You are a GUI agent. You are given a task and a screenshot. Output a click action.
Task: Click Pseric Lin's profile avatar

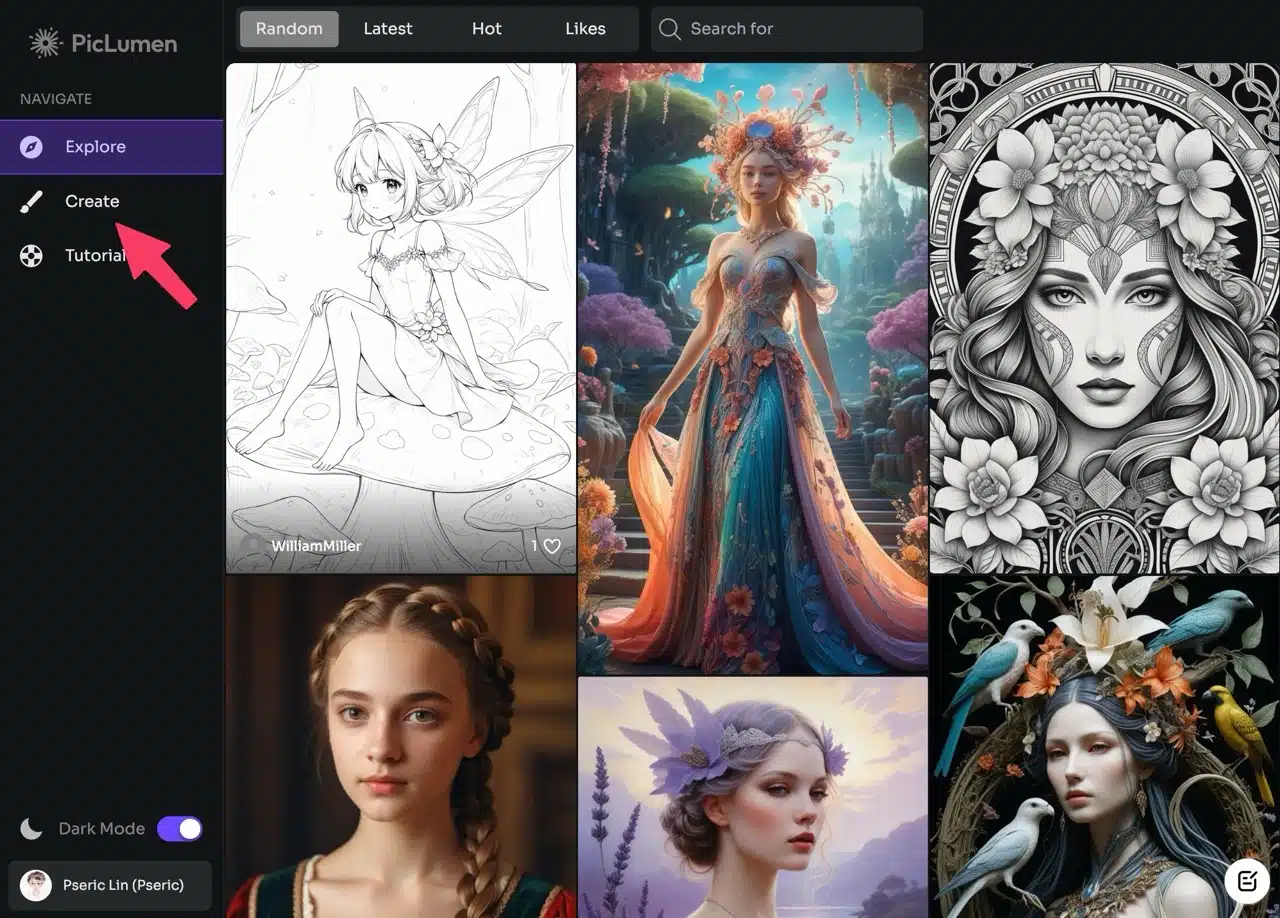pos(36,885)
